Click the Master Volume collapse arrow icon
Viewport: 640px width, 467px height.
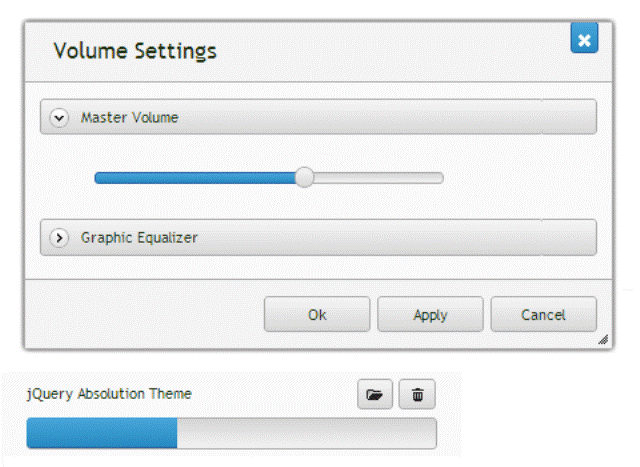pyautogui.click(x=59, y=118)
